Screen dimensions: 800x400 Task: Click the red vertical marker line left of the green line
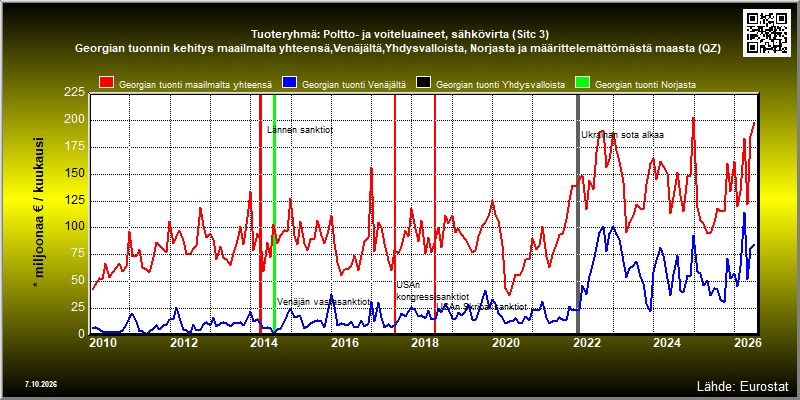tap(260, 213)
